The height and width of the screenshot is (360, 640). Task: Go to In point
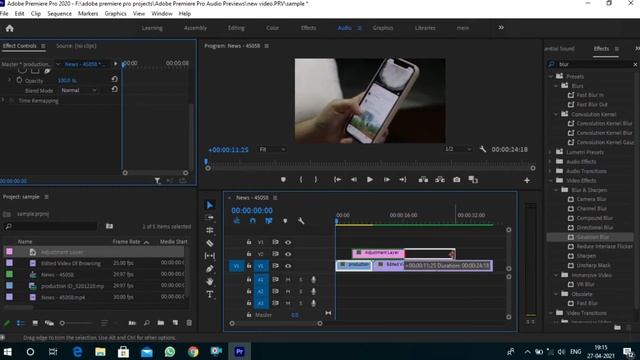(338, 180)
